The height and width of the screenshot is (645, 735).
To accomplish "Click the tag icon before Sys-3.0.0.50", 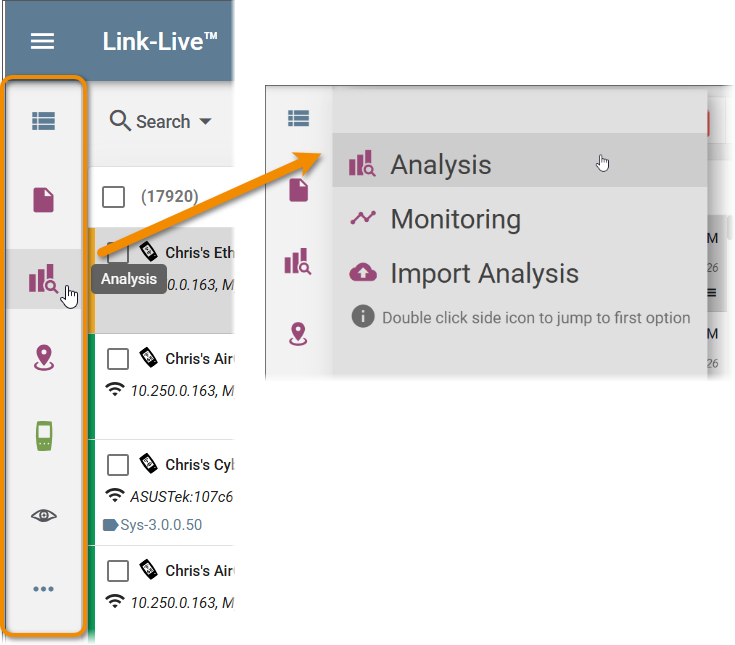I will point(110,525).
